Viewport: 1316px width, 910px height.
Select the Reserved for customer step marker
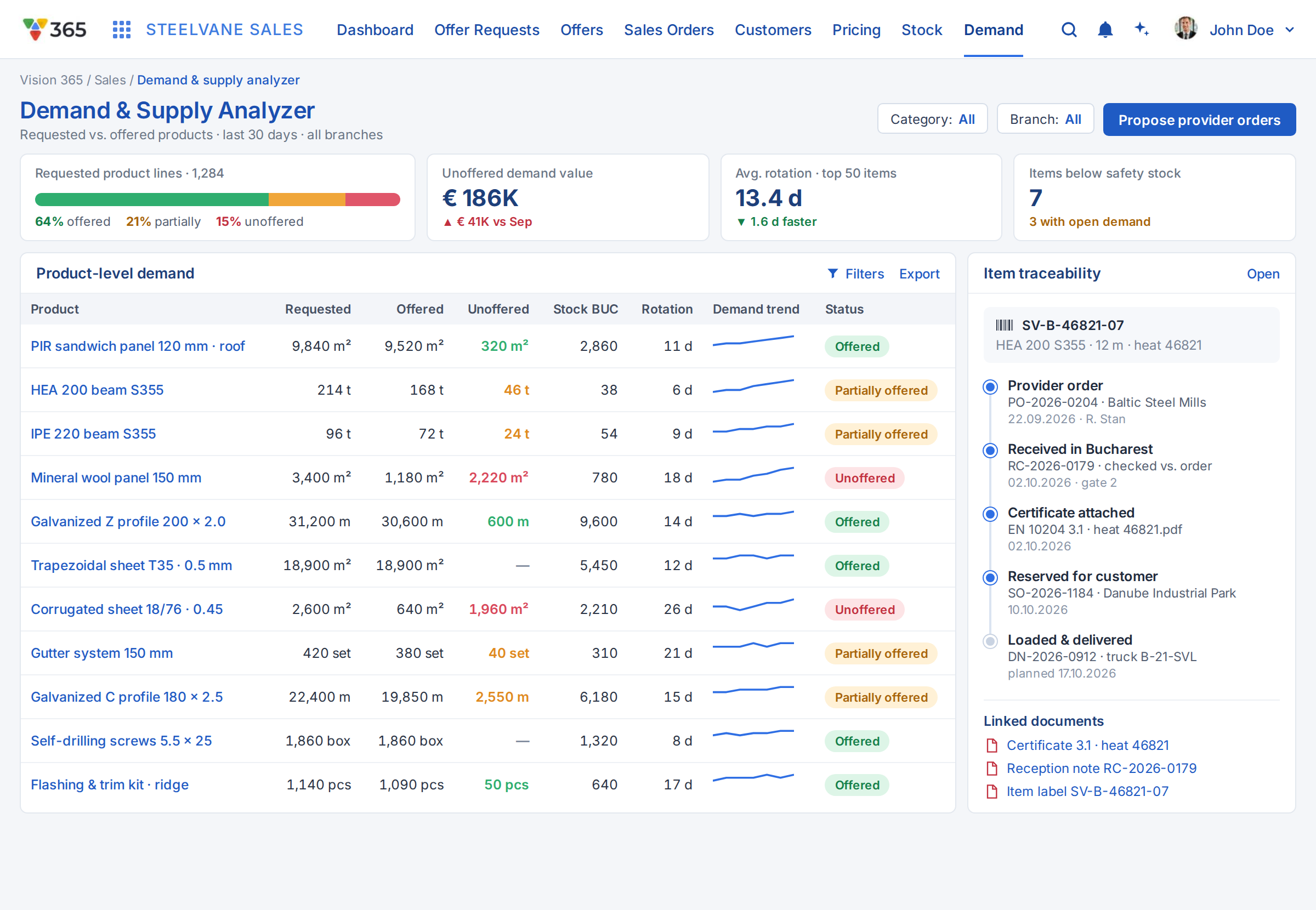click(990, 578)
